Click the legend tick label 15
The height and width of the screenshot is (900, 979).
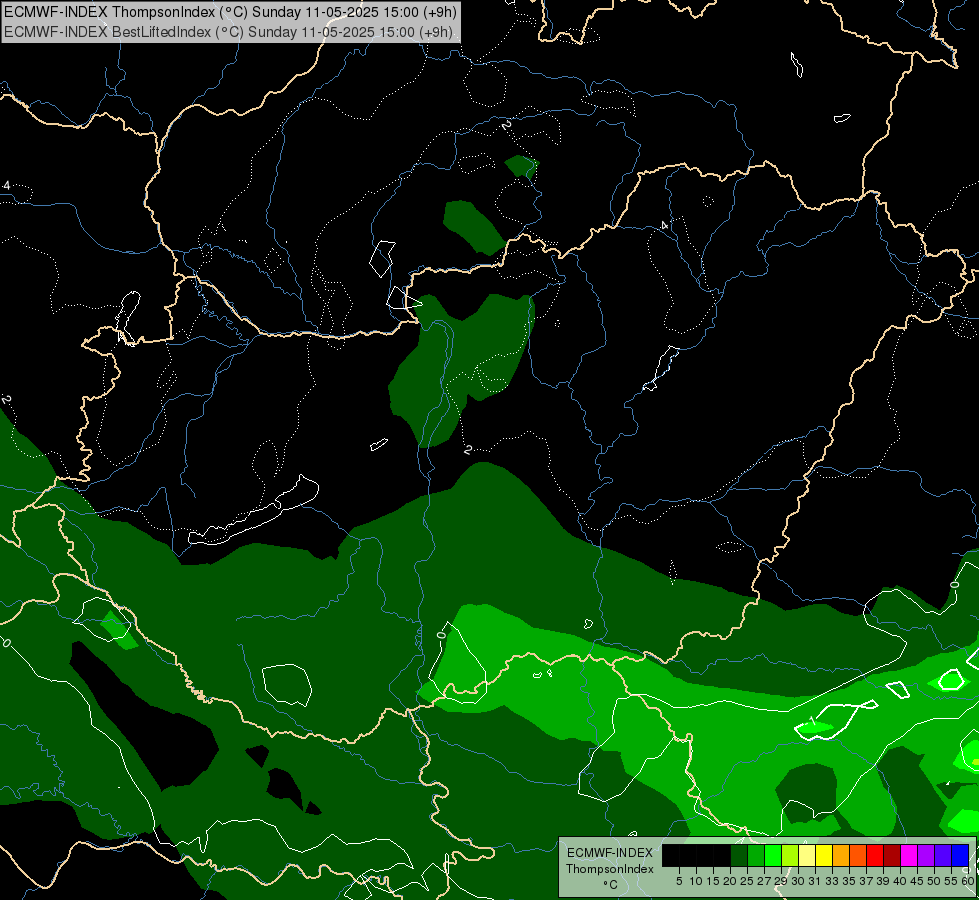coord(713,881)
